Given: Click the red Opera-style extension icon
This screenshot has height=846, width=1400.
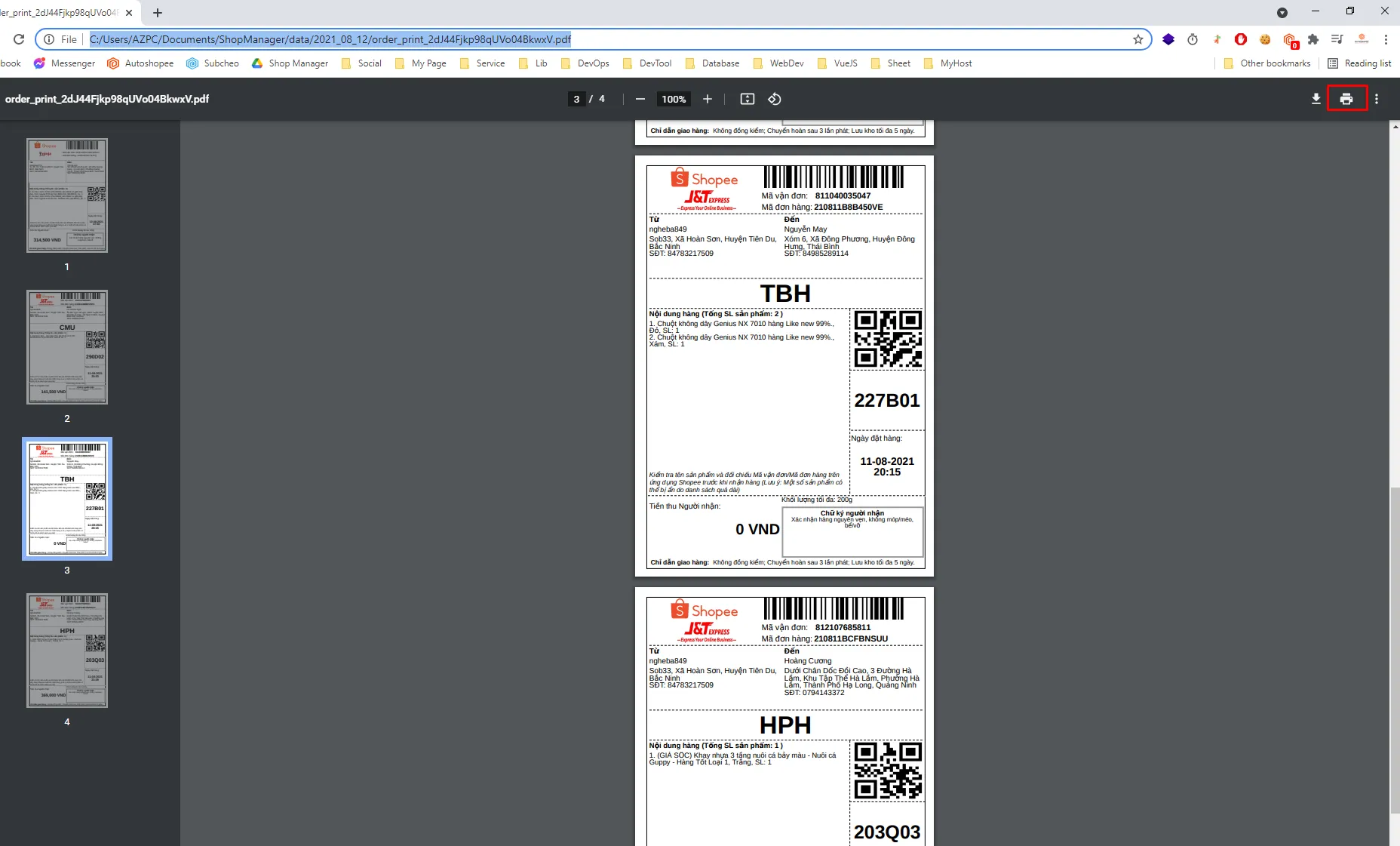Looking at the screenshot, I should (x=1241, y=39).
